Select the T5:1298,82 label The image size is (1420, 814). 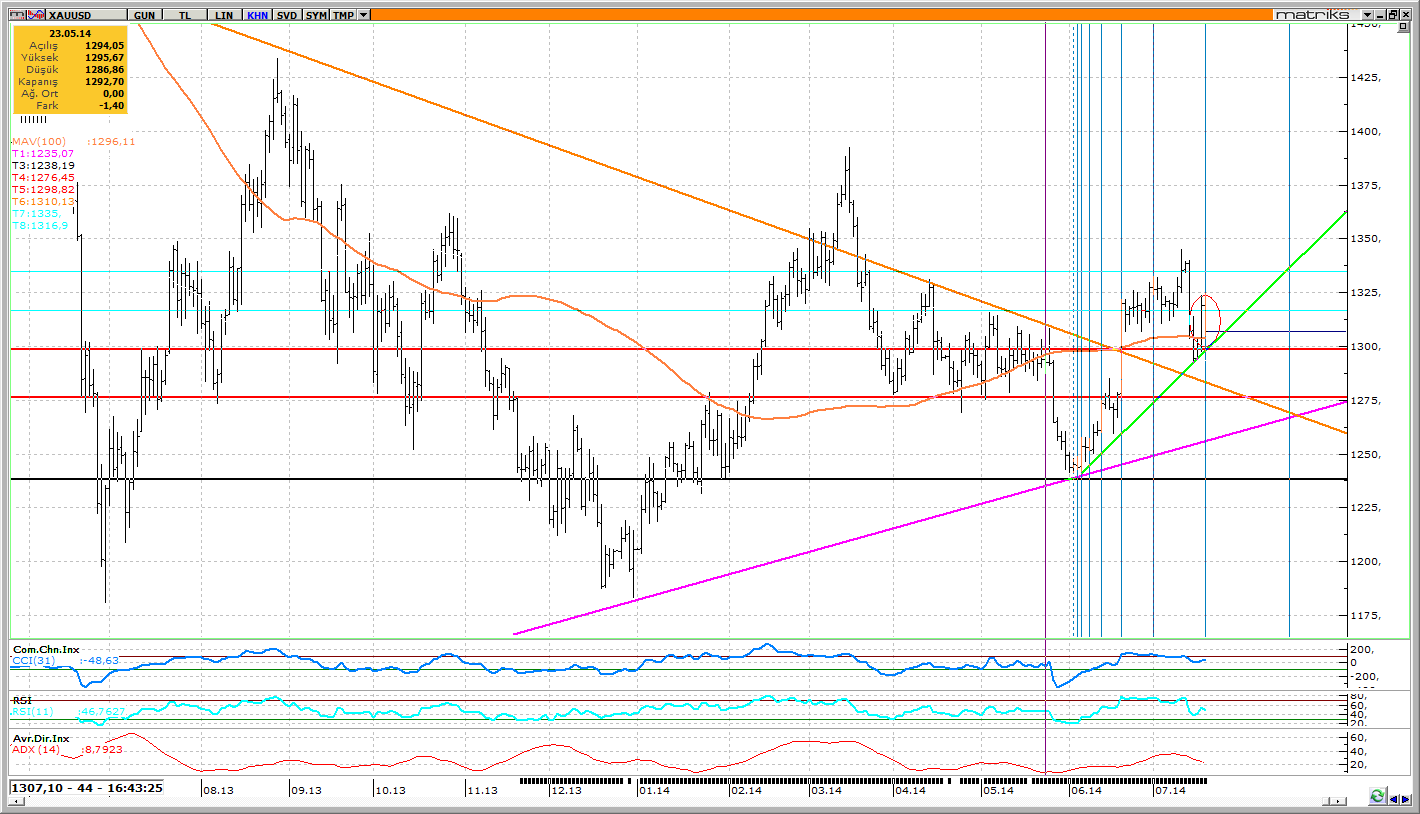[43, 190]
